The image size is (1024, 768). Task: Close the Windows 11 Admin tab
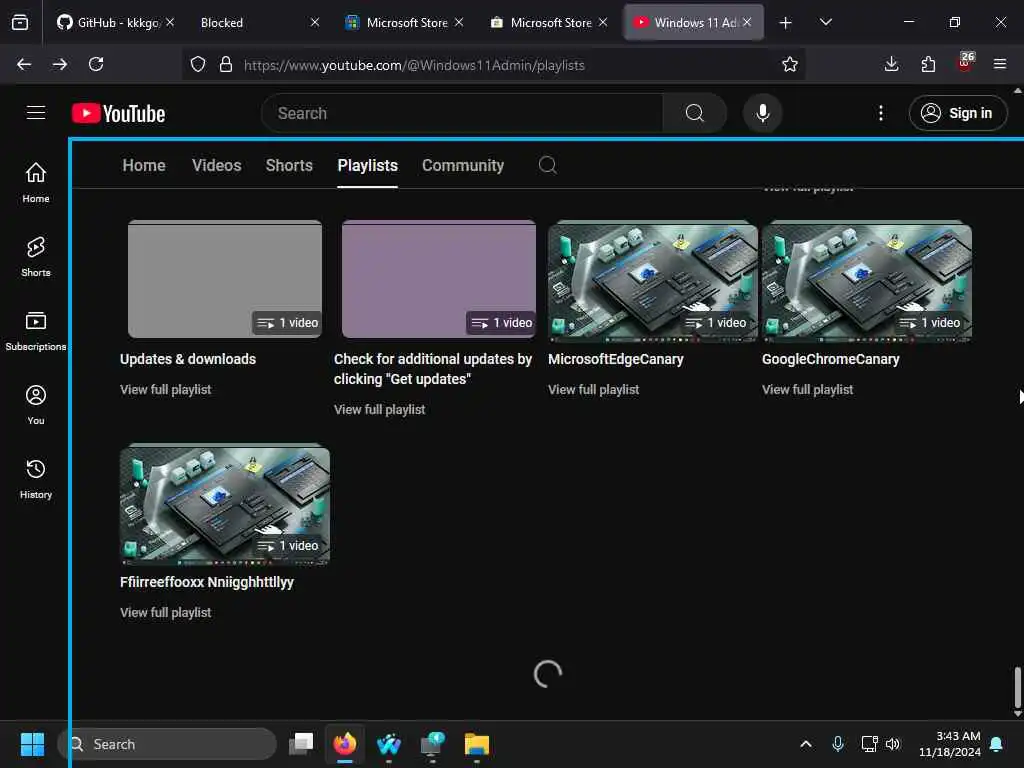coord(747,22)
